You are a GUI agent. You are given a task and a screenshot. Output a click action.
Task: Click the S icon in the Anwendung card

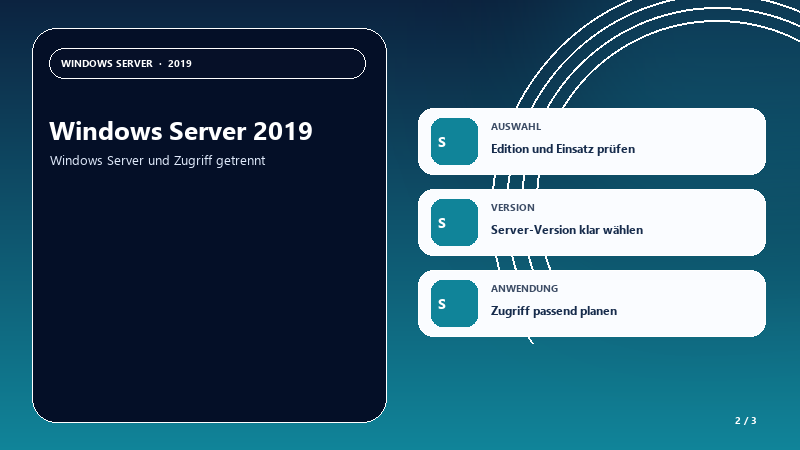454,304
